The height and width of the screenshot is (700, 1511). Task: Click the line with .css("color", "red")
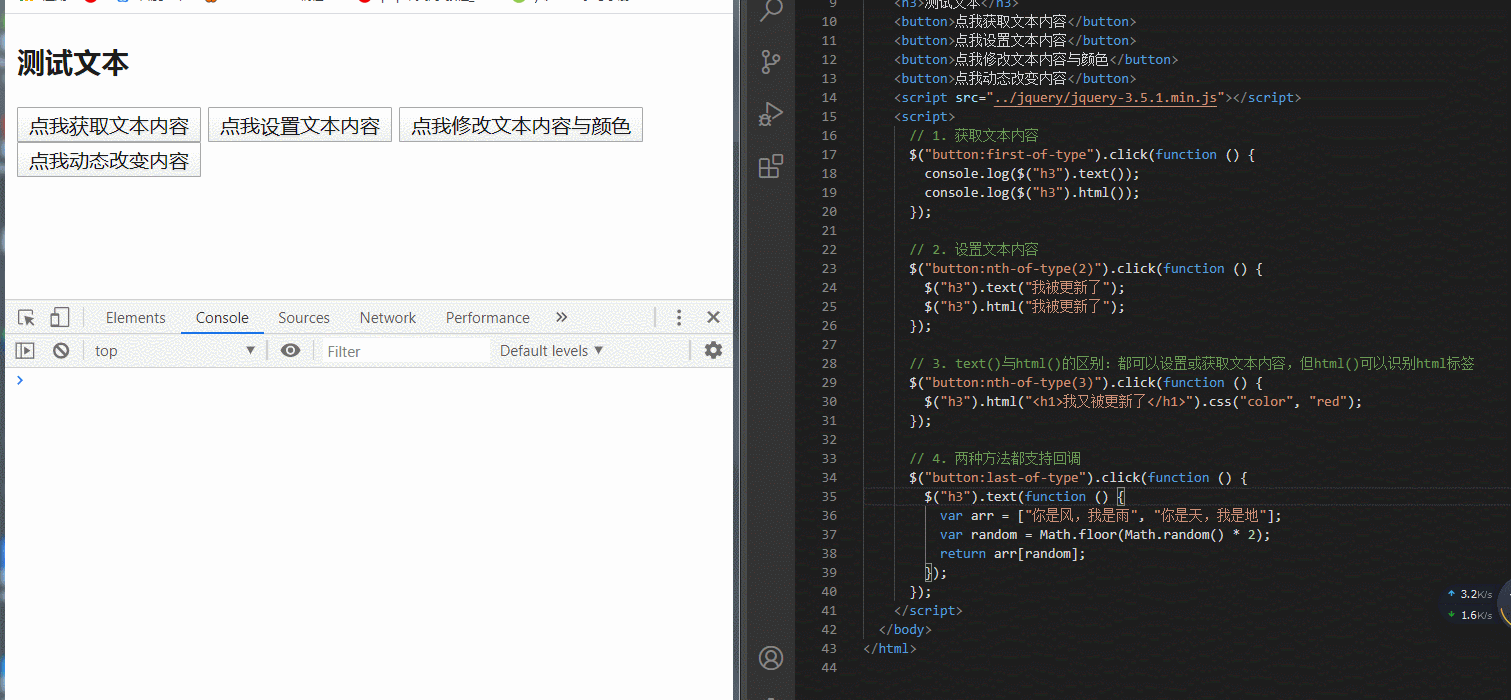coord(1143,402)
